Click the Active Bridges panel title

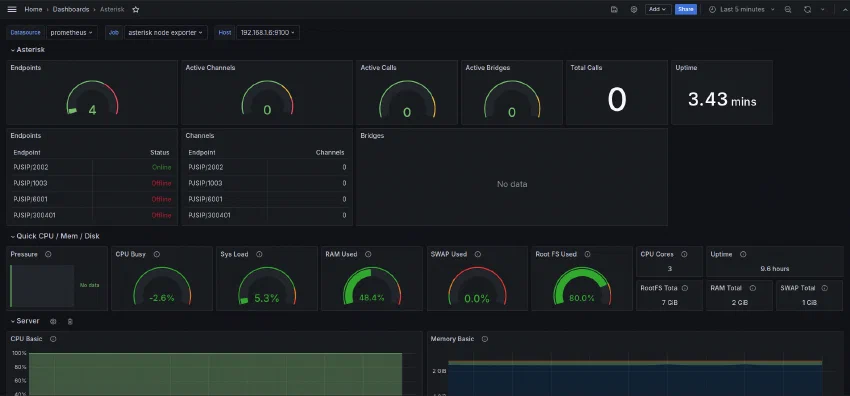point(488,68)
